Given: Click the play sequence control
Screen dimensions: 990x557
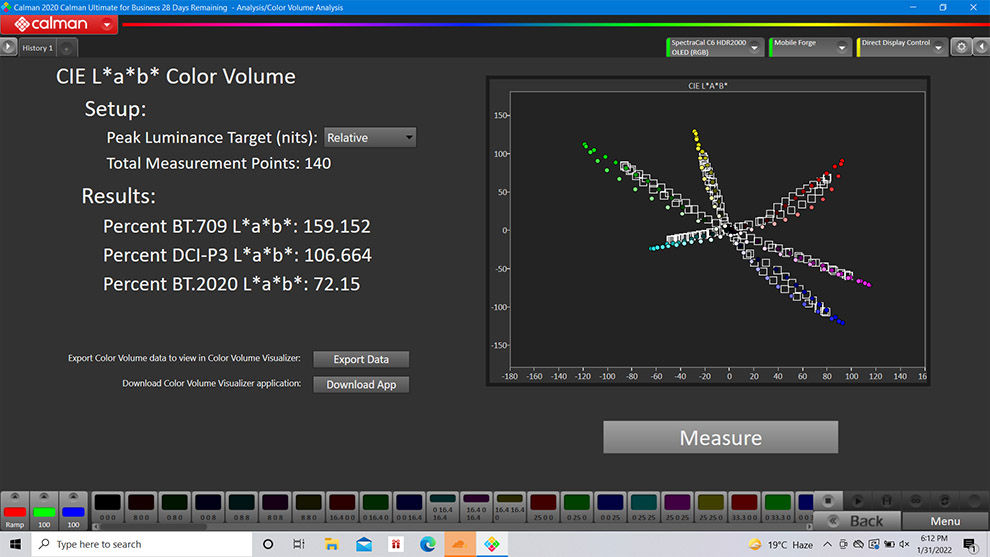Looking at the screenshot, I should (857, 501).
